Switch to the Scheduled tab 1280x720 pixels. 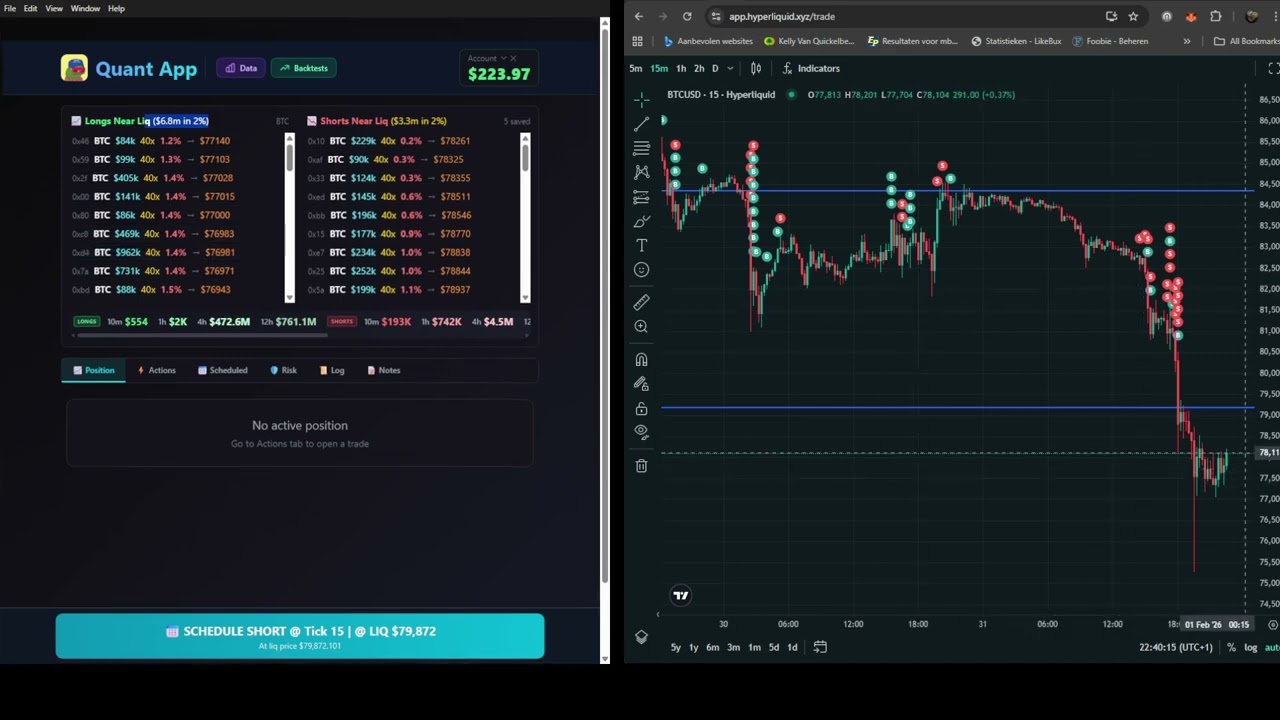[222, 370]
